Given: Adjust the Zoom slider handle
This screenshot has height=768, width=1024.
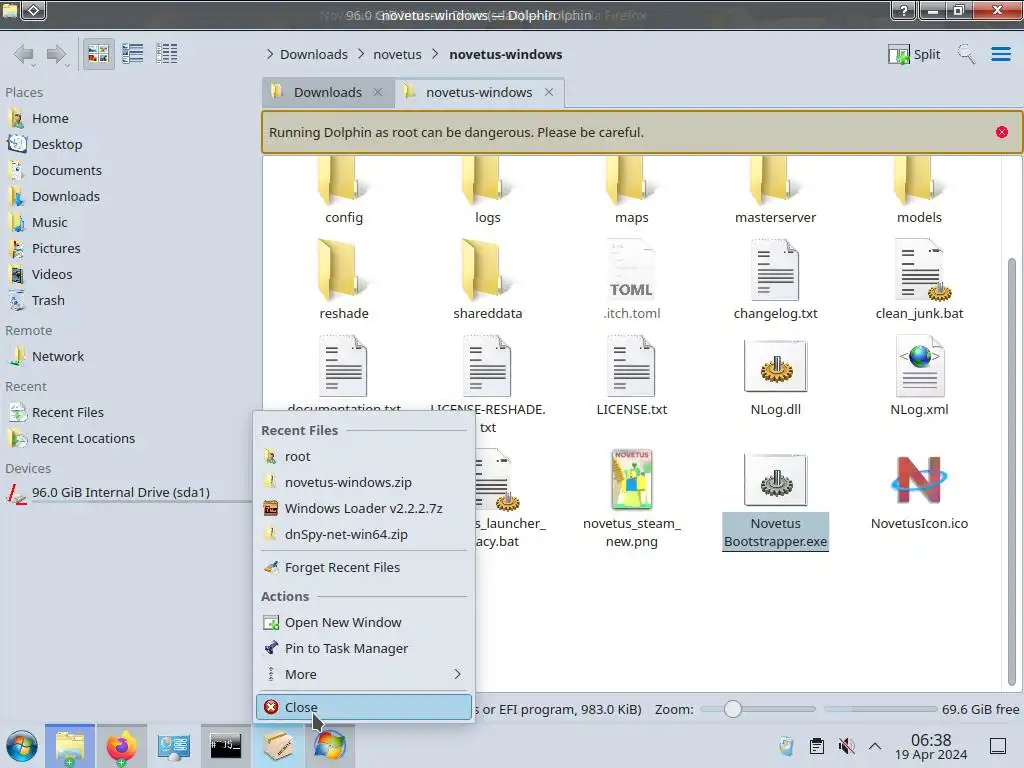Looking at the screenshot, I should (x=733, y=709).
